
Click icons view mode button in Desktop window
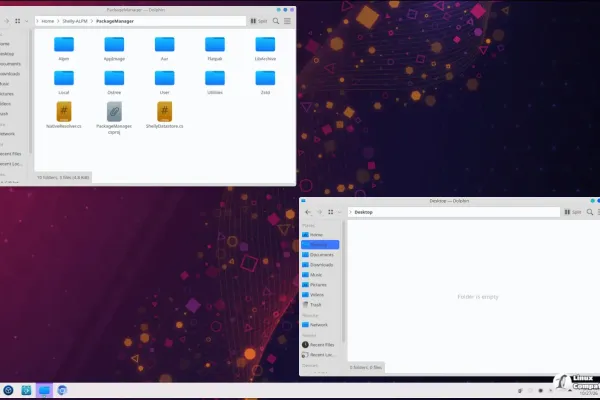[x=331, y=212]
